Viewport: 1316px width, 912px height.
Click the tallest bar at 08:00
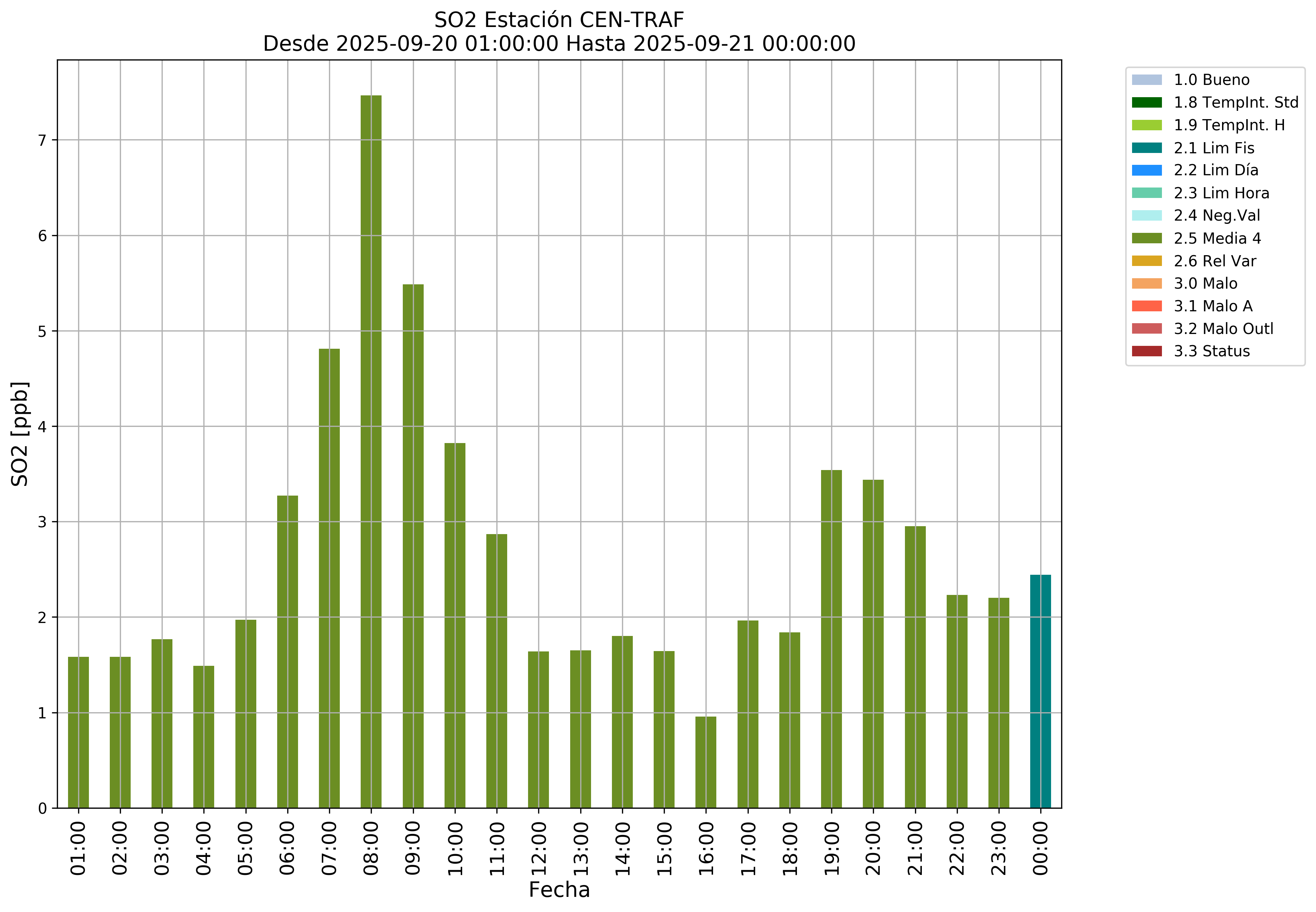(371, 451)
